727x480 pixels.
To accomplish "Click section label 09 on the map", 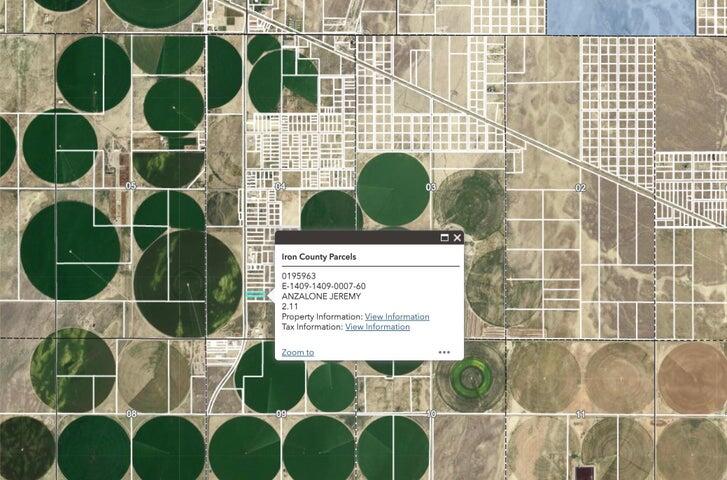I will point(282,413).
